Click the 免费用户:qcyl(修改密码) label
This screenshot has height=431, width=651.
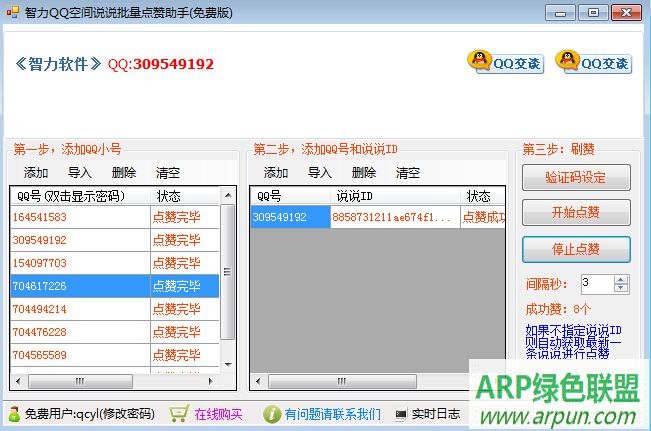[x=90, y=414]
